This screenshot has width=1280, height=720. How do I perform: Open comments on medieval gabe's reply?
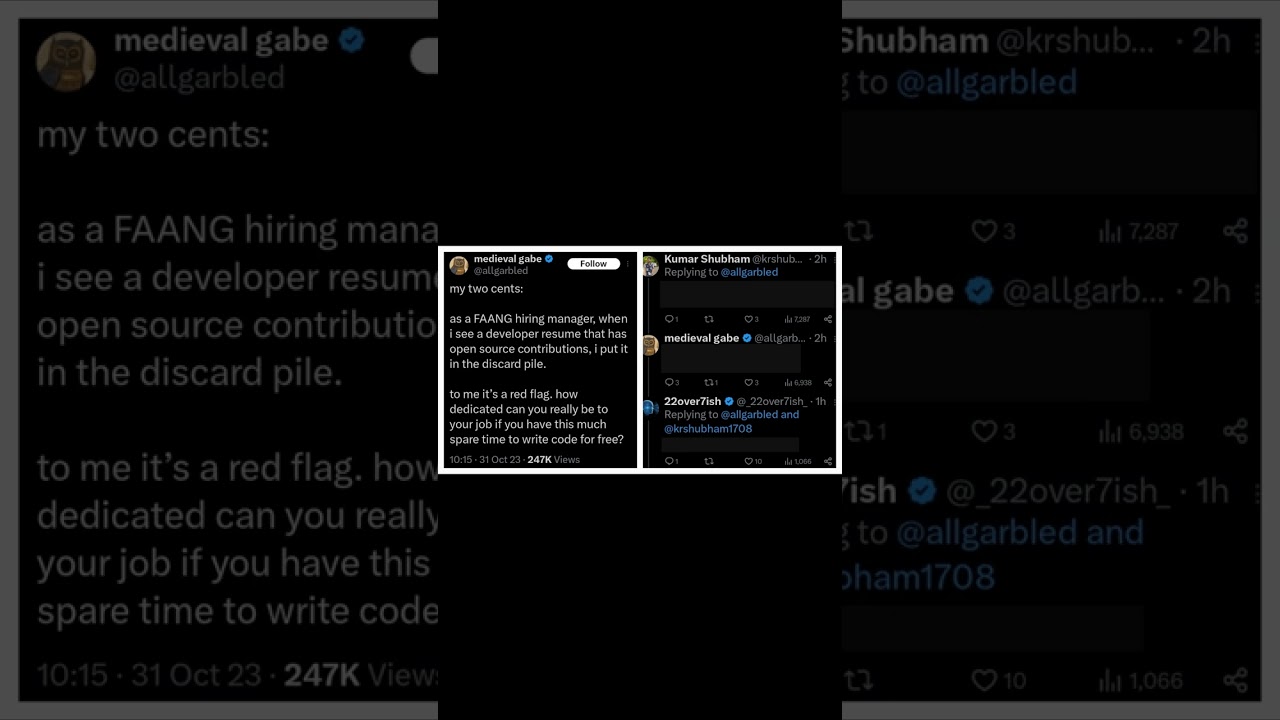tap(671, 382)
